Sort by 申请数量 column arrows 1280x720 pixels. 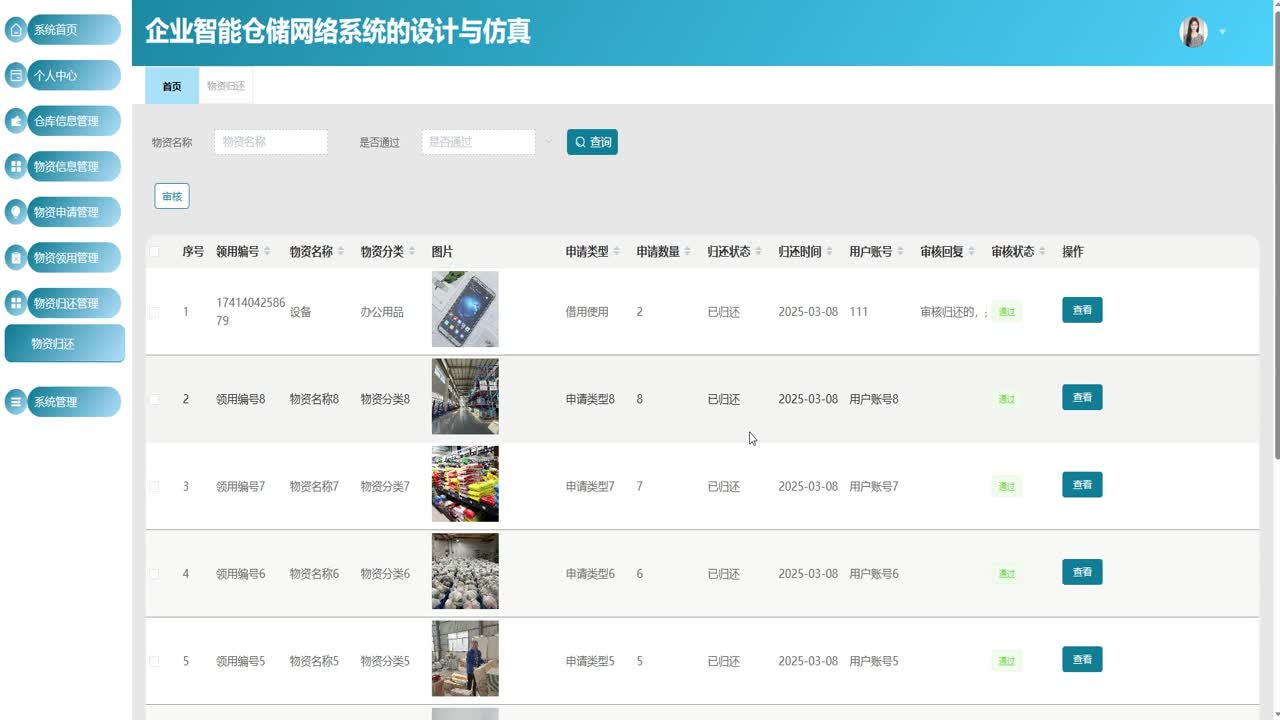pyautogui.click(x=688, y=252)
